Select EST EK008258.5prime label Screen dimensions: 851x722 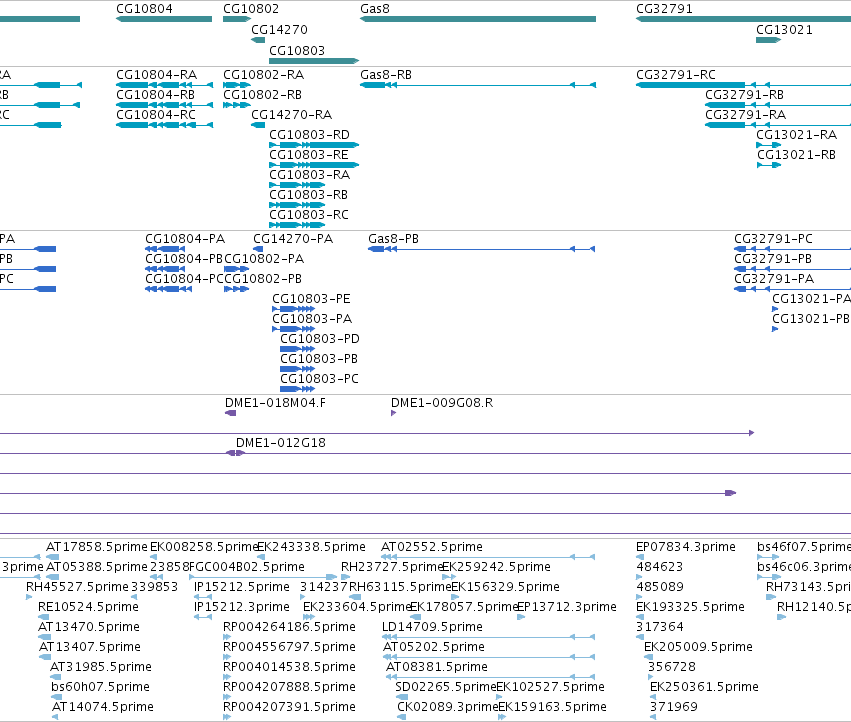(204, 547)
